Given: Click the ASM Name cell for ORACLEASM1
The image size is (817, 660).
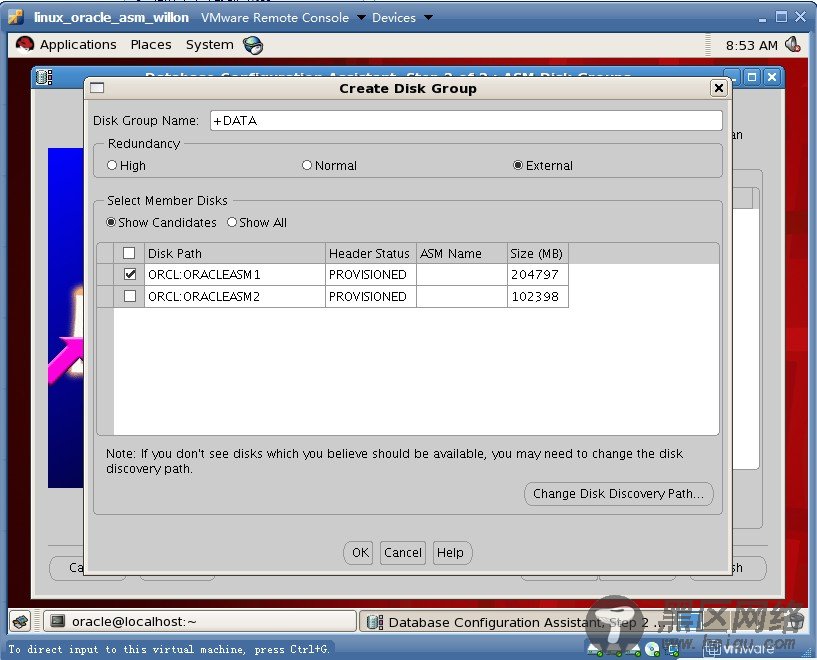Looking at the screenshot, I should (462, 275).
